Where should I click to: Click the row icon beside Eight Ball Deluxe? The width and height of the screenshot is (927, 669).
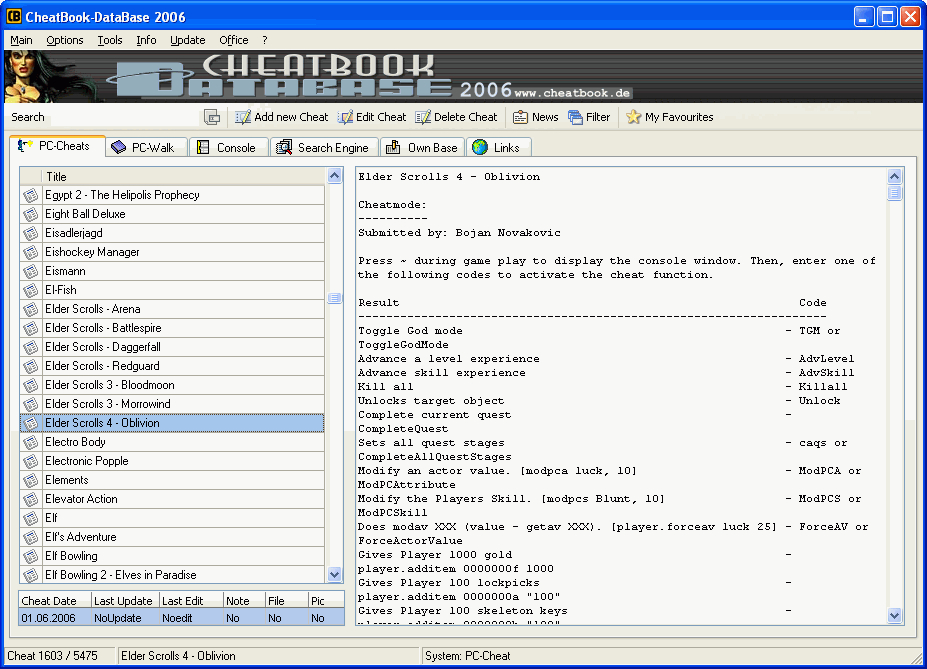31,214
